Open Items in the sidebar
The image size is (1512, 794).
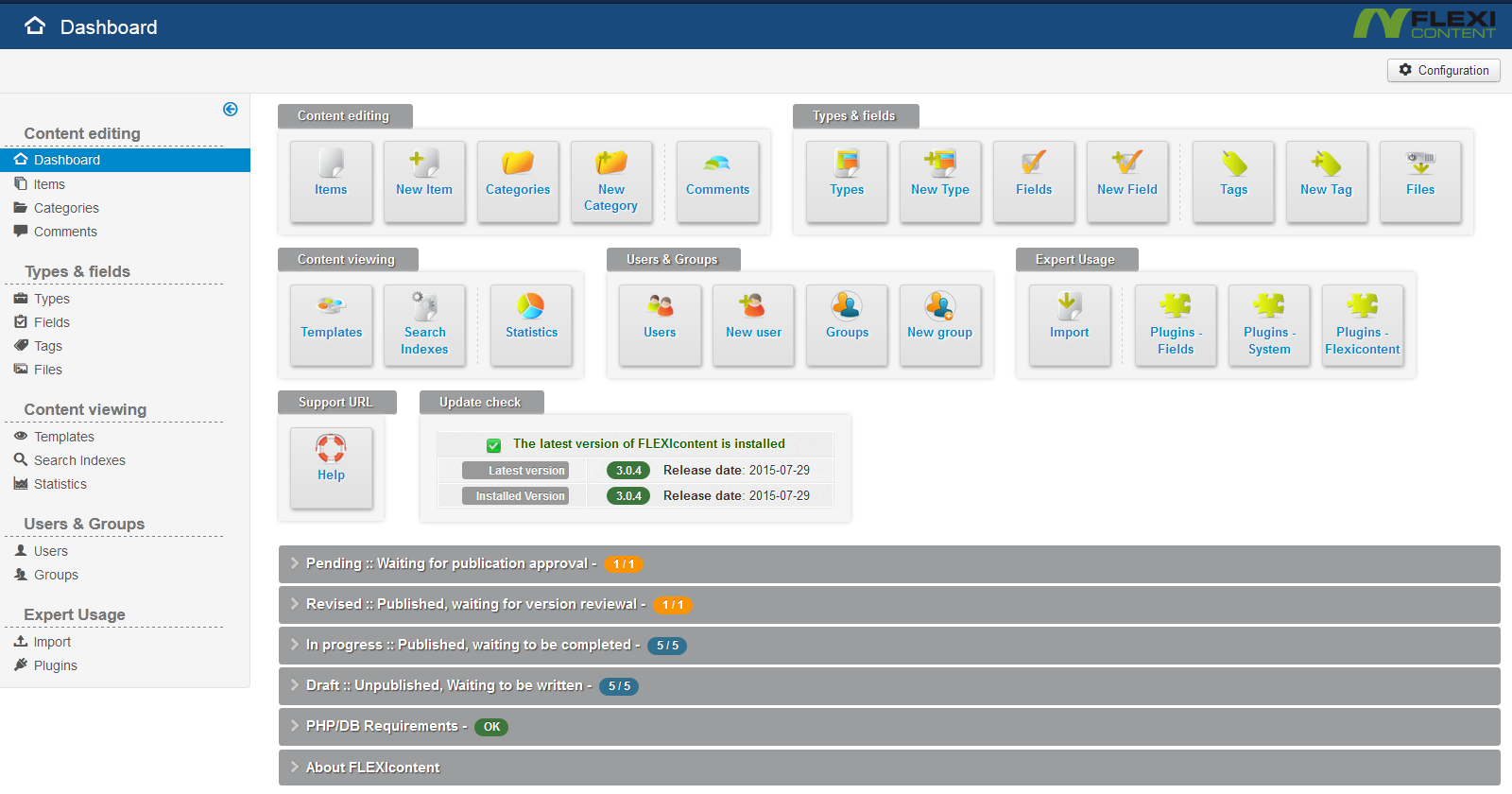(x=49, y=184)
